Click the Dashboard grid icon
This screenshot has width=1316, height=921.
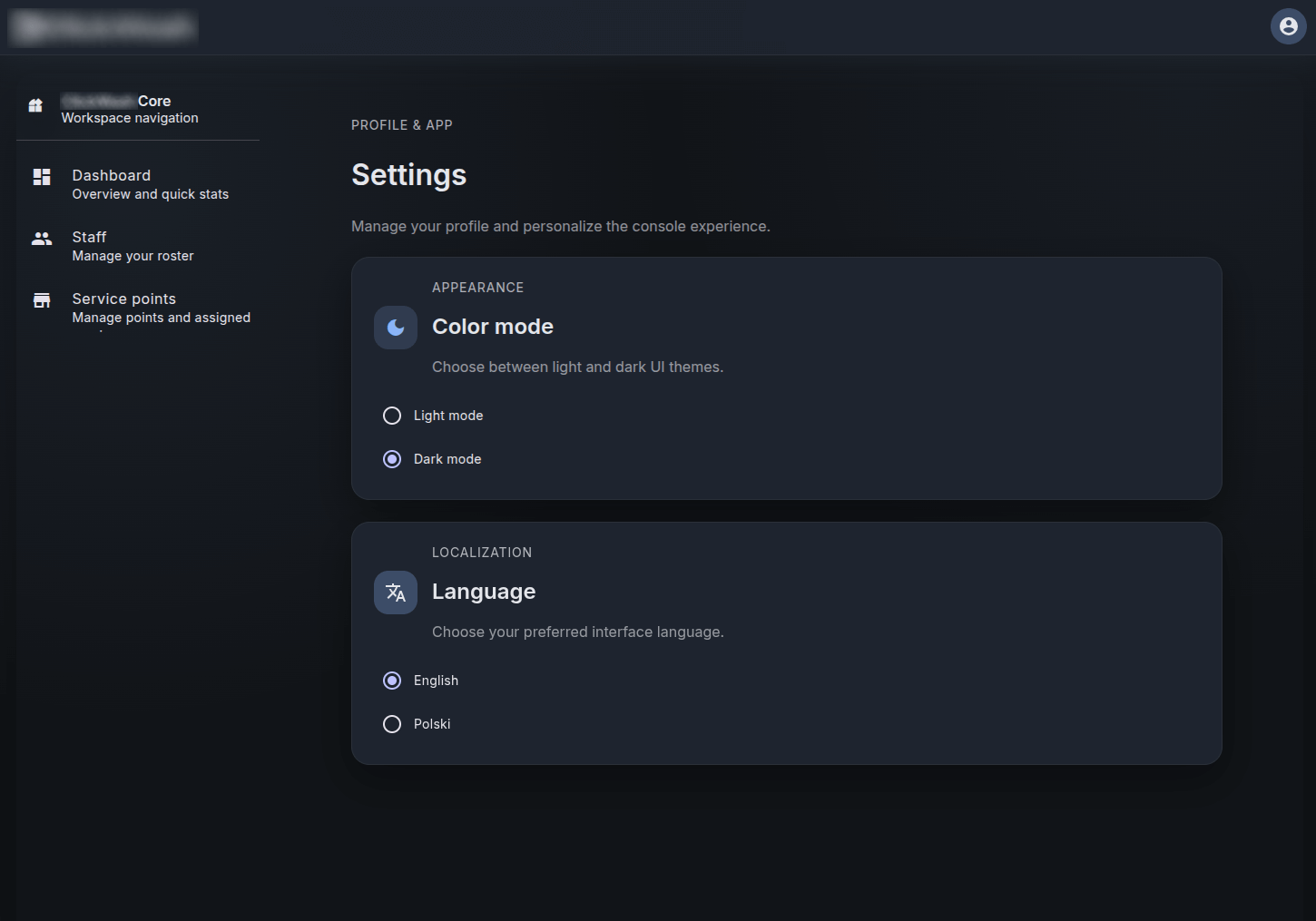coord(42,177)
